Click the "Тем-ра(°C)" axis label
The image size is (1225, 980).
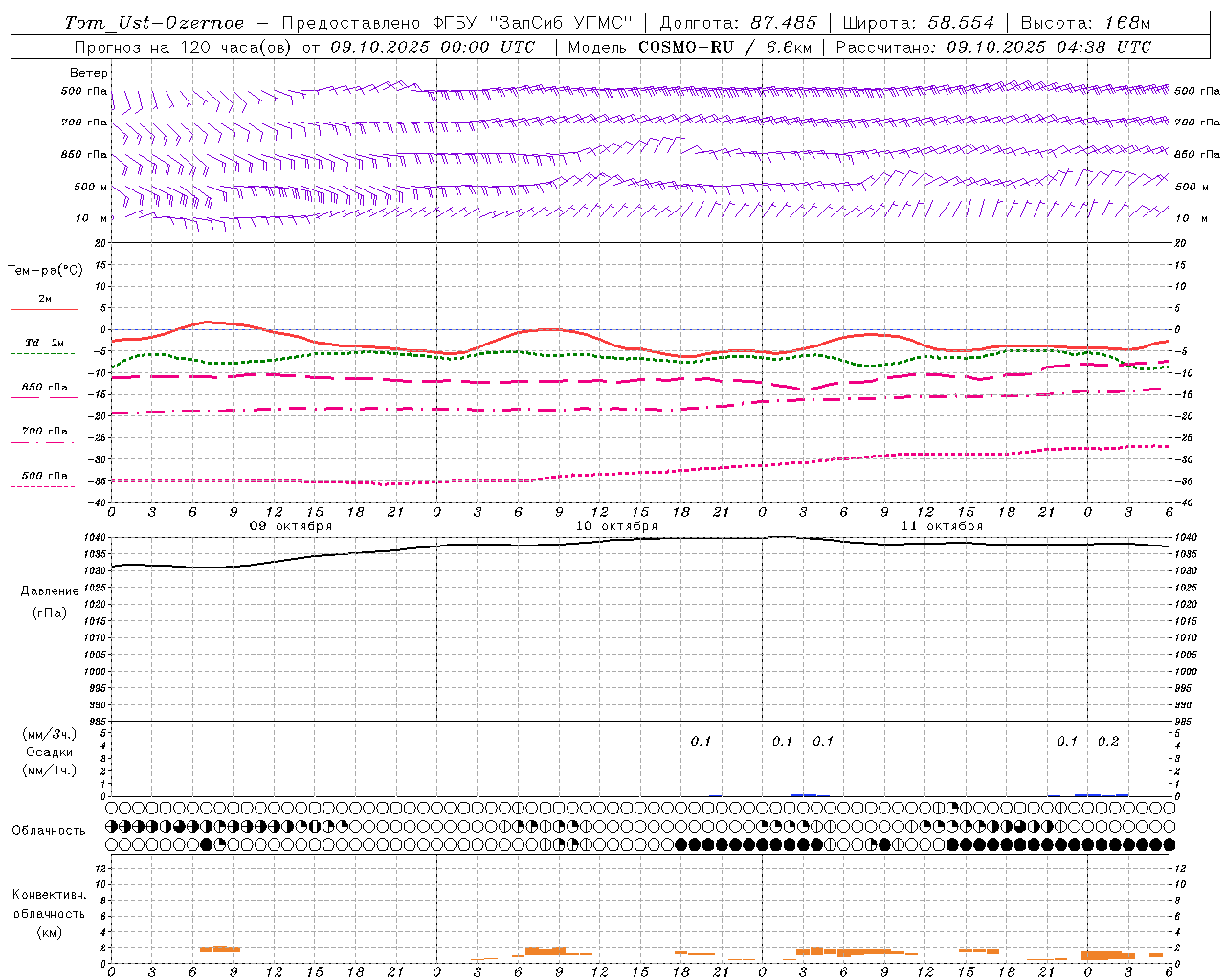pyautogui.click(x=45, y=271)
